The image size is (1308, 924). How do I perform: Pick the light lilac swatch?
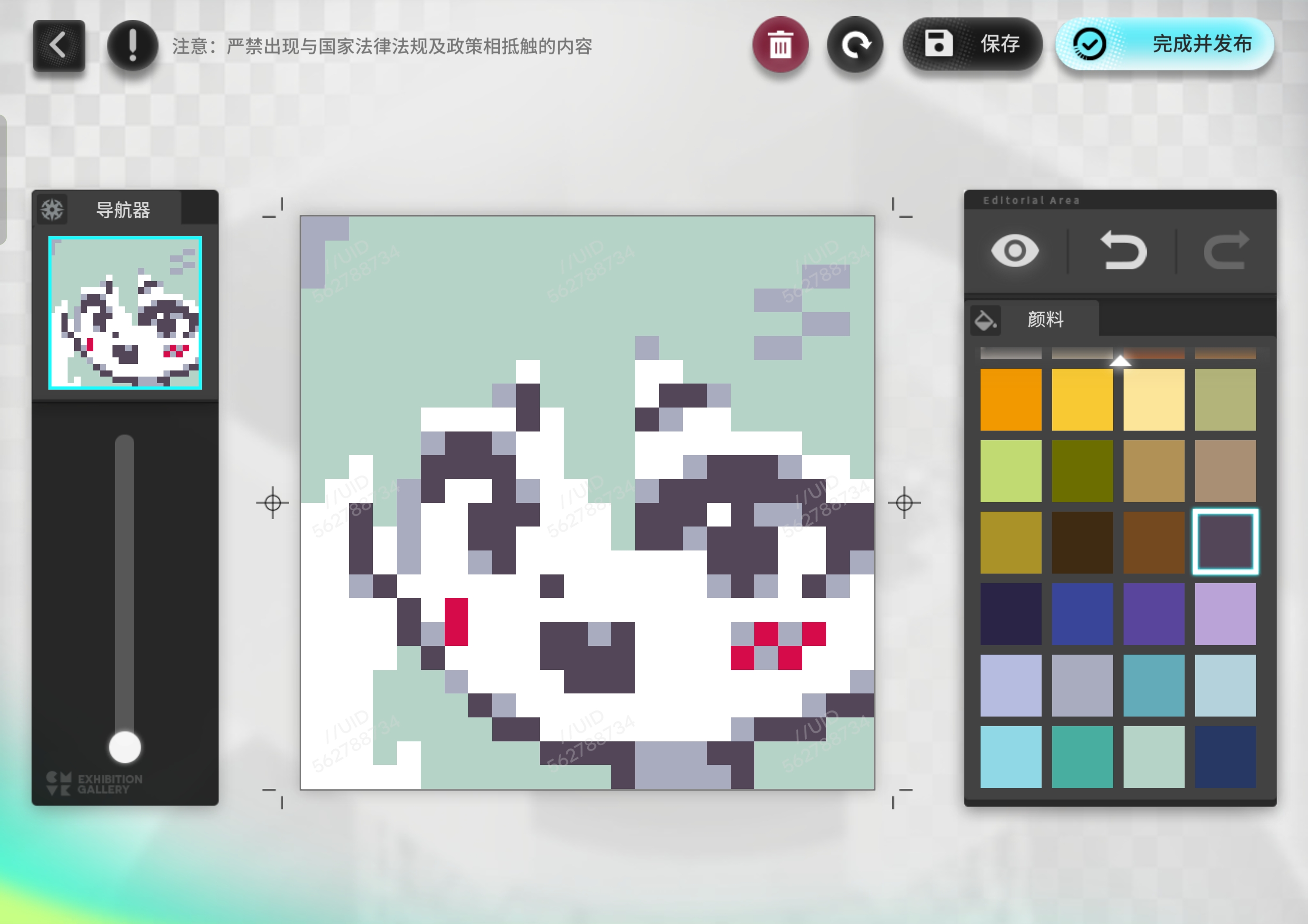[x=1225, y=614]
